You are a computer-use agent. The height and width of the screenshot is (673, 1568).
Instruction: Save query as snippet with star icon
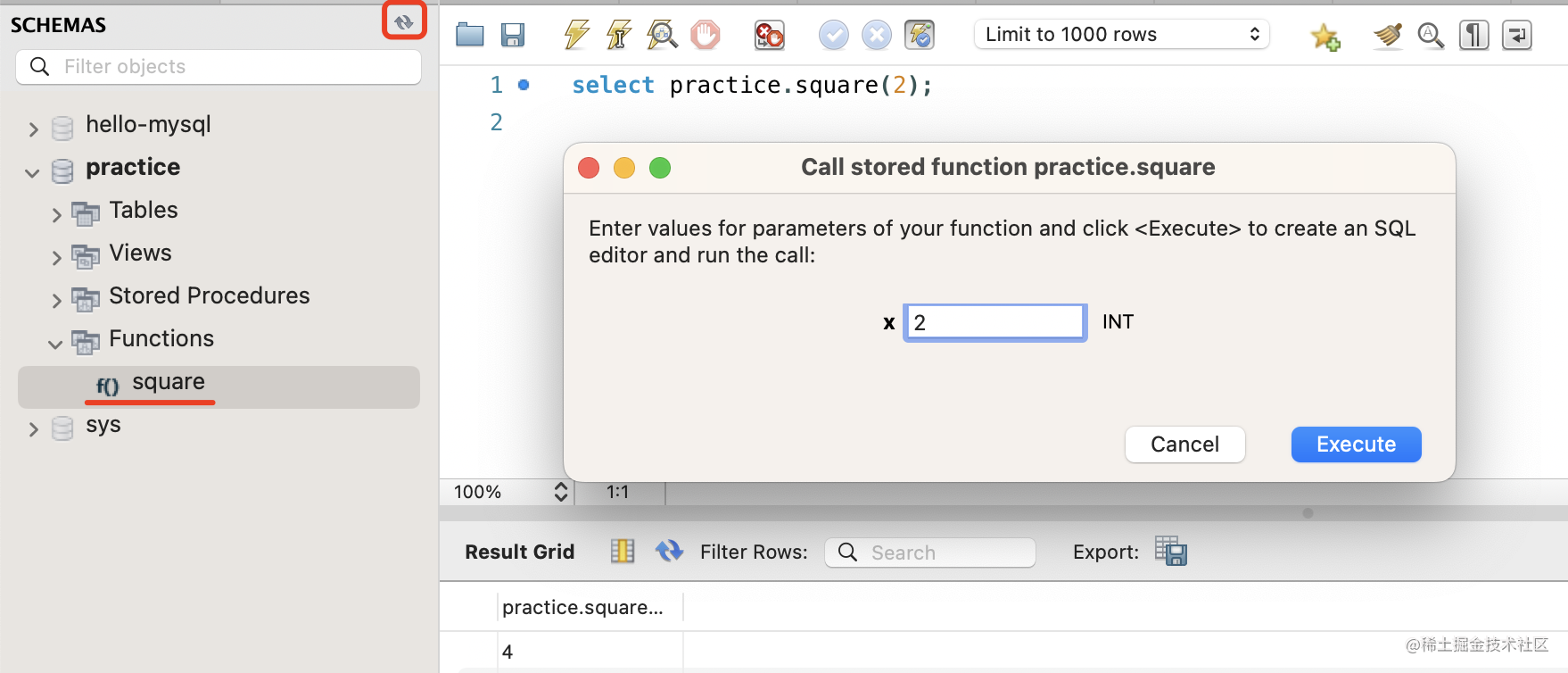(1325, 36)
